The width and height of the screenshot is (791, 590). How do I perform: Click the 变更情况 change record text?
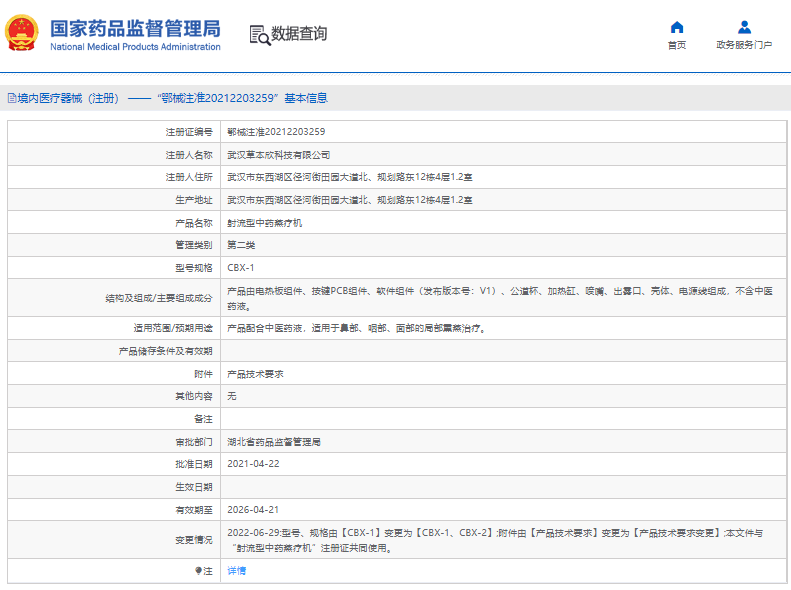(x=495, y=540)
